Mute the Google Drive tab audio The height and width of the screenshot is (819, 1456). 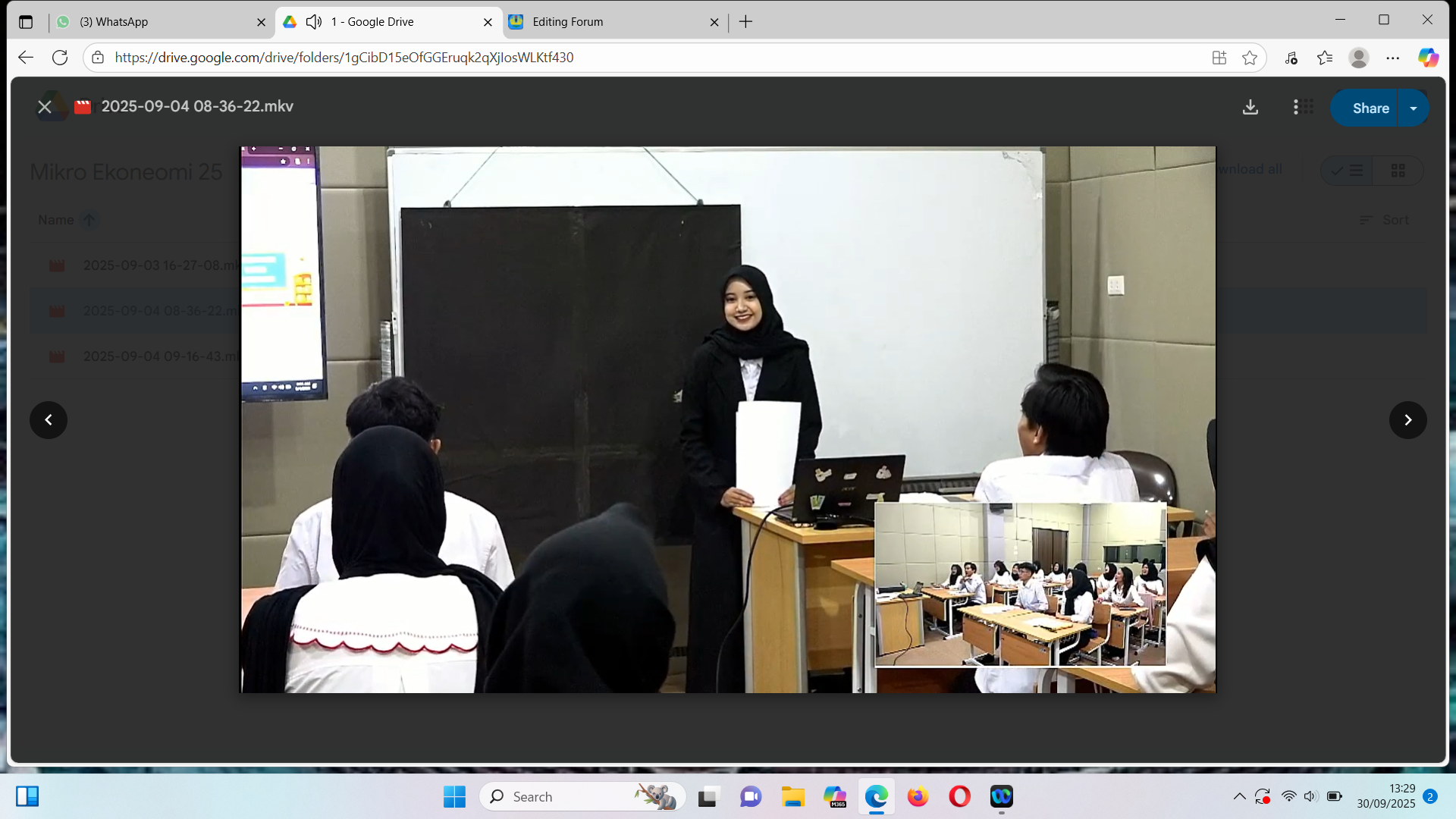314,22
